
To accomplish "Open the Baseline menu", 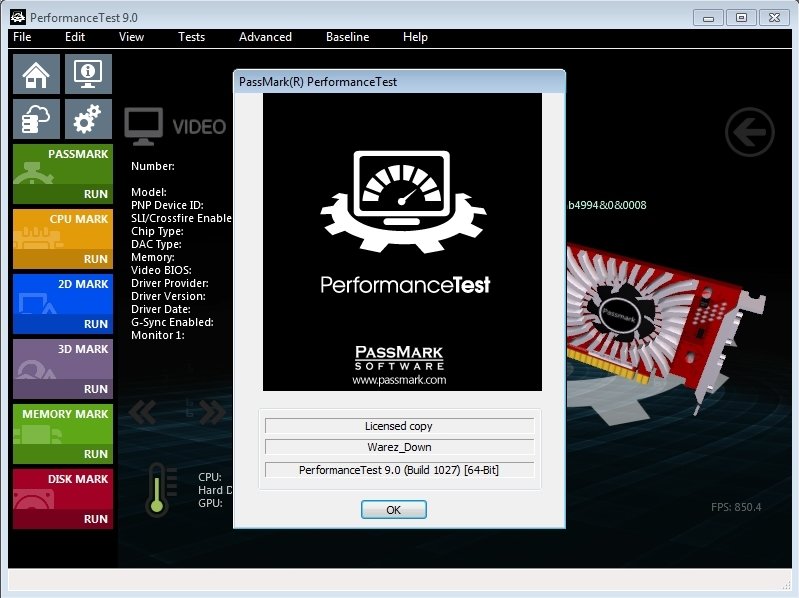I will coord(347,37).
